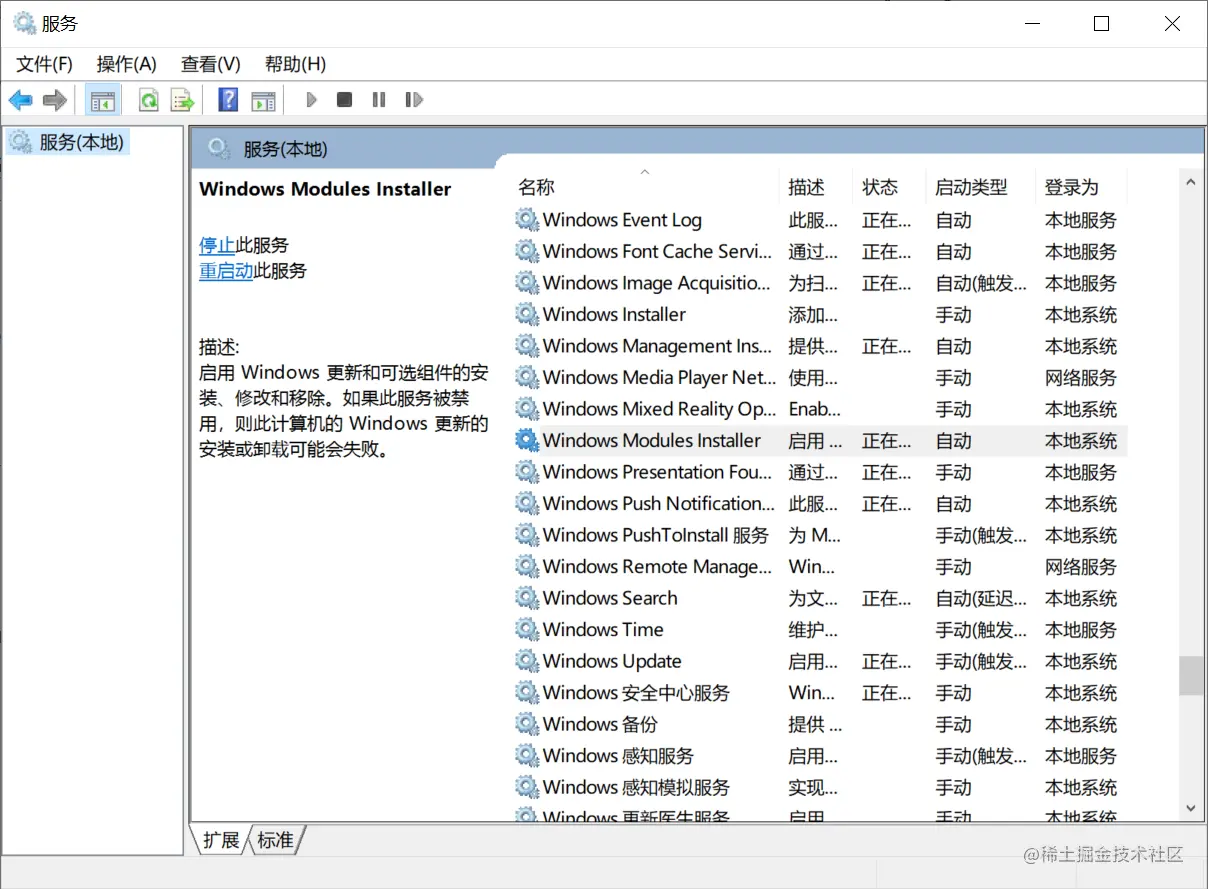Click the services icon in the title bar

(x=24, y=23)
